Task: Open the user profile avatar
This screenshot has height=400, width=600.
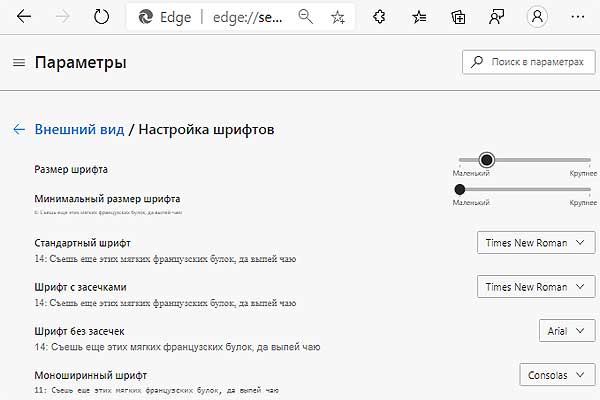Action: [x=537, y=17]
